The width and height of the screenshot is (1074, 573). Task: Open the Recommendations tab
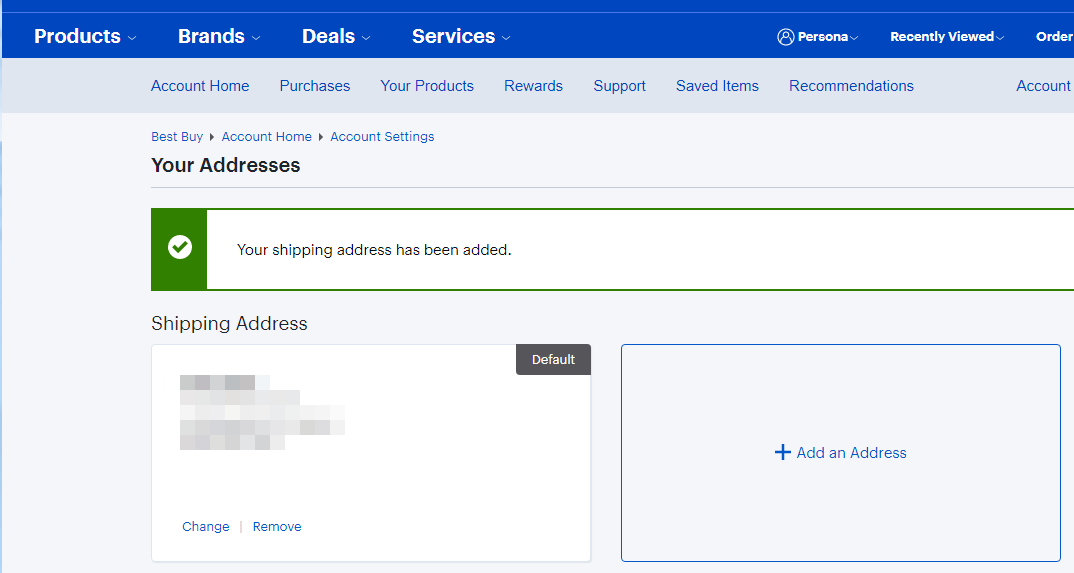tap(851, 86)
